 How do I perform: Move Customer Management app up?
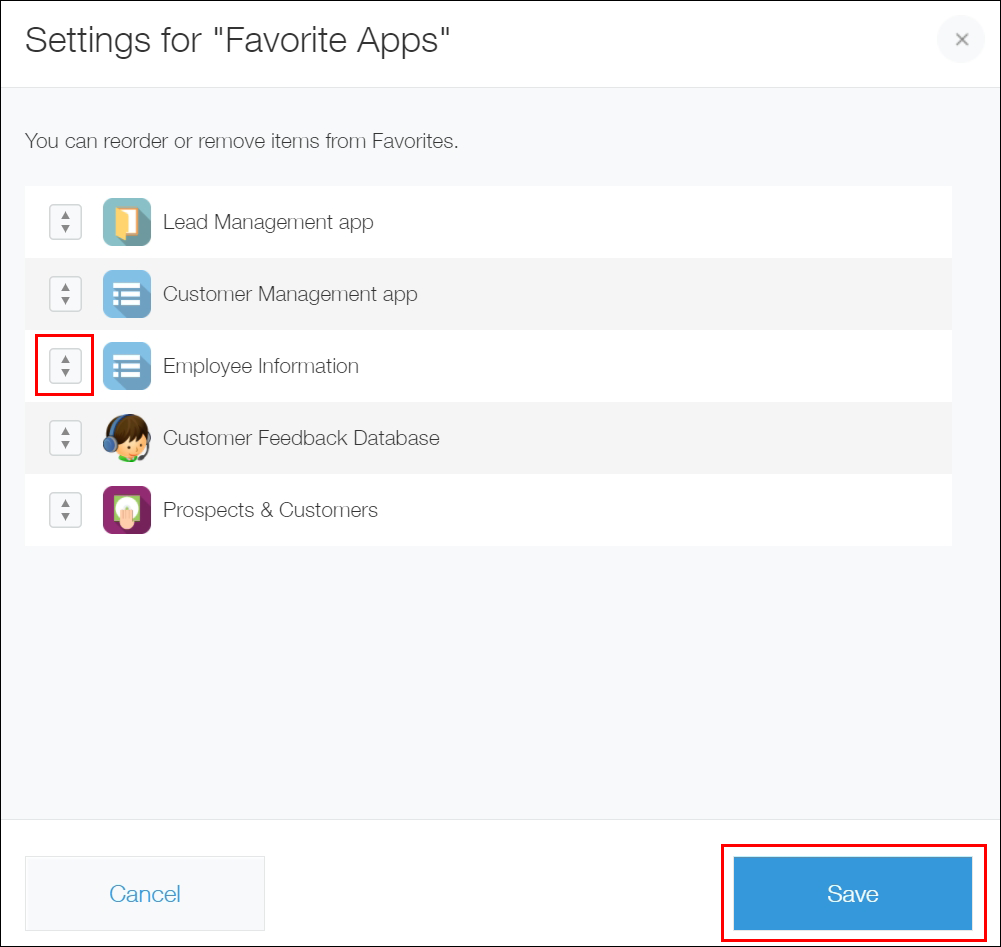coord(65,288)
